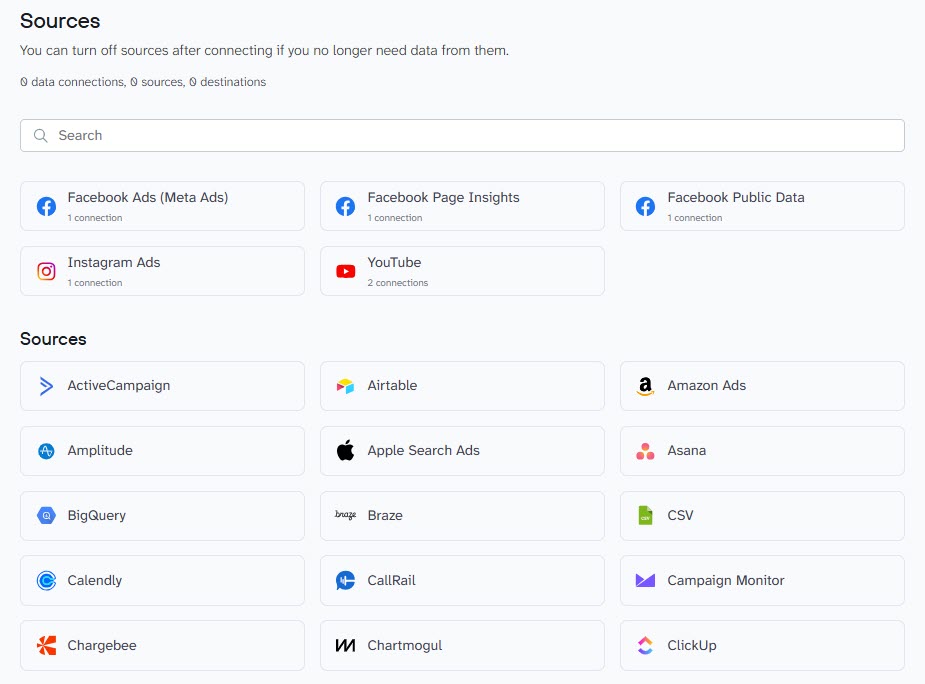Choose the Amplitude source label
Screen dimensions: 925x684
100,450
